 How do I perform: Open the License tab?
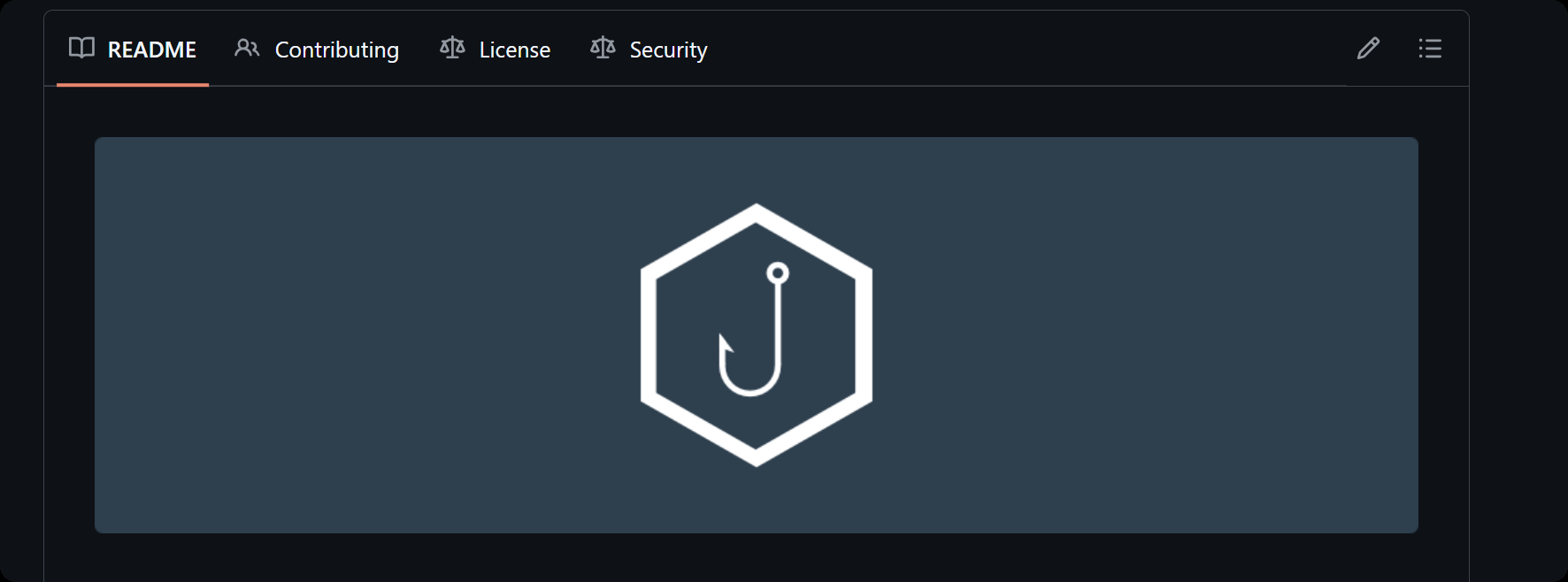point(514,50)
